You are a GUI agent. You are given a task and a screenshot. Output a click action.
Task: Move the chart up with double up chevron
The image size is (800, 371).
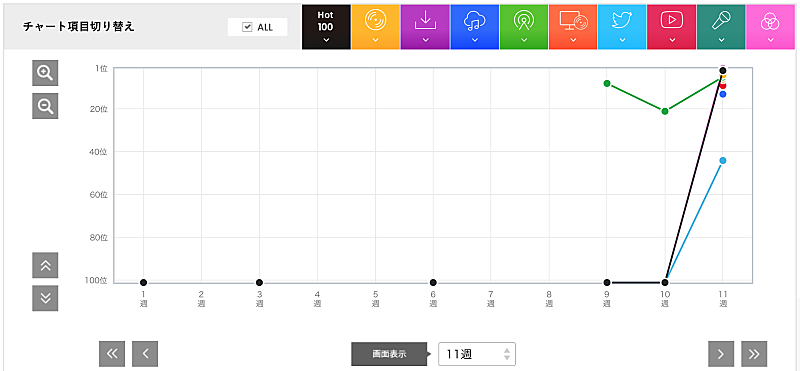[x=45, y=265]
